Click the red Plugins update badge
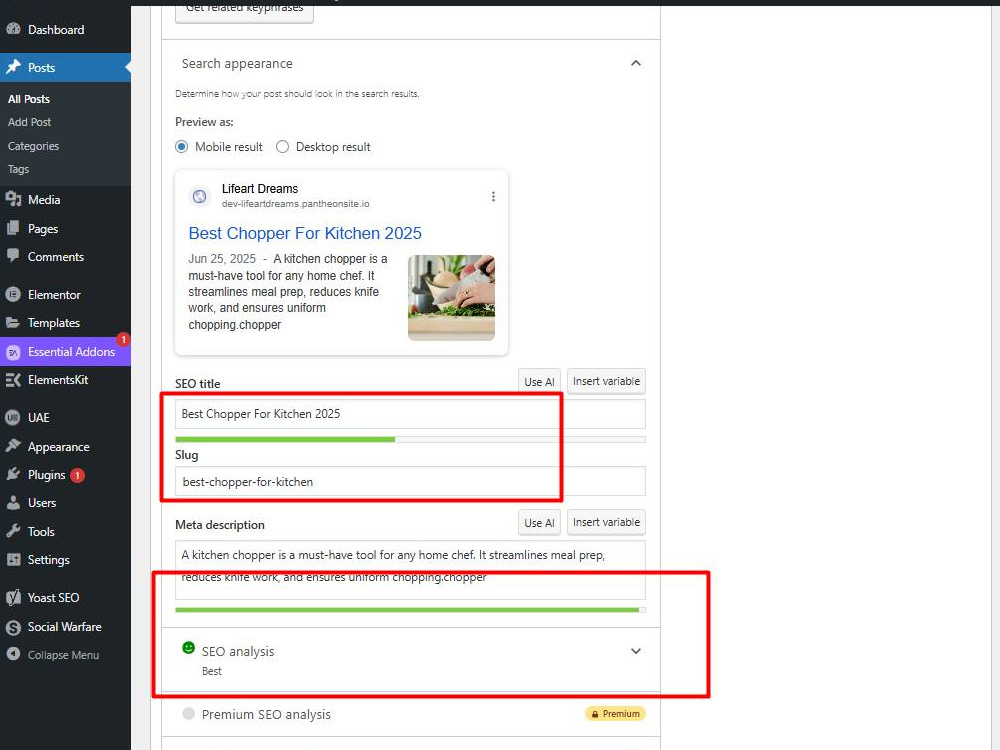Image resolution: width=1000 pixels, height=750 pixels. [77, 475]
